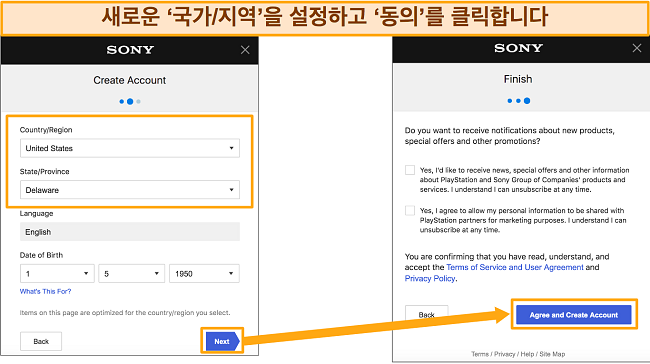Click Back in the Create Account dialog

[x=41, y=341]
